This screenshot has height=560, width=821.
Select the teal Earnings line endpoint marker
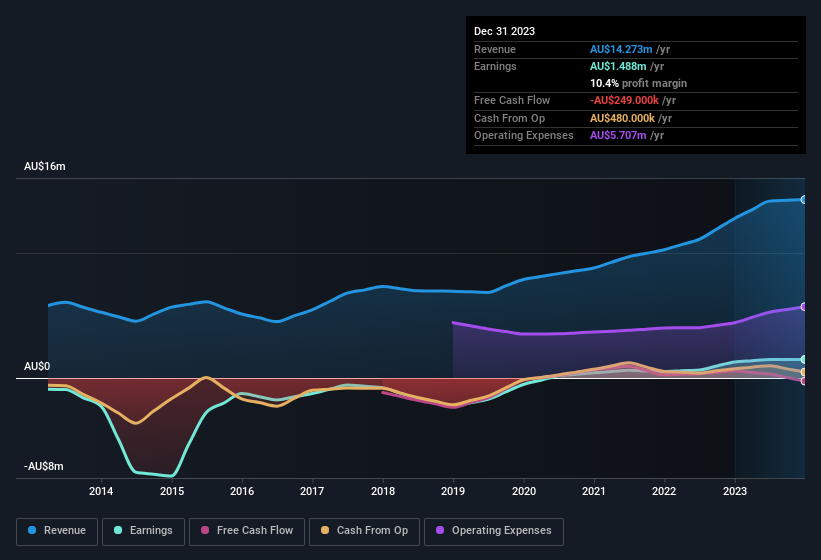[804, 359]
